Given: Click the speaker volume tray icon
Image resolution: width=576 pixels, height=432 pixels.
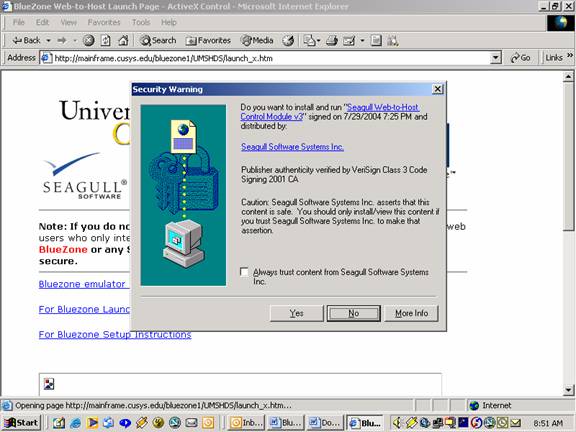Looking at the screenshot, I should pyautogui.click(x=397, y=423).
